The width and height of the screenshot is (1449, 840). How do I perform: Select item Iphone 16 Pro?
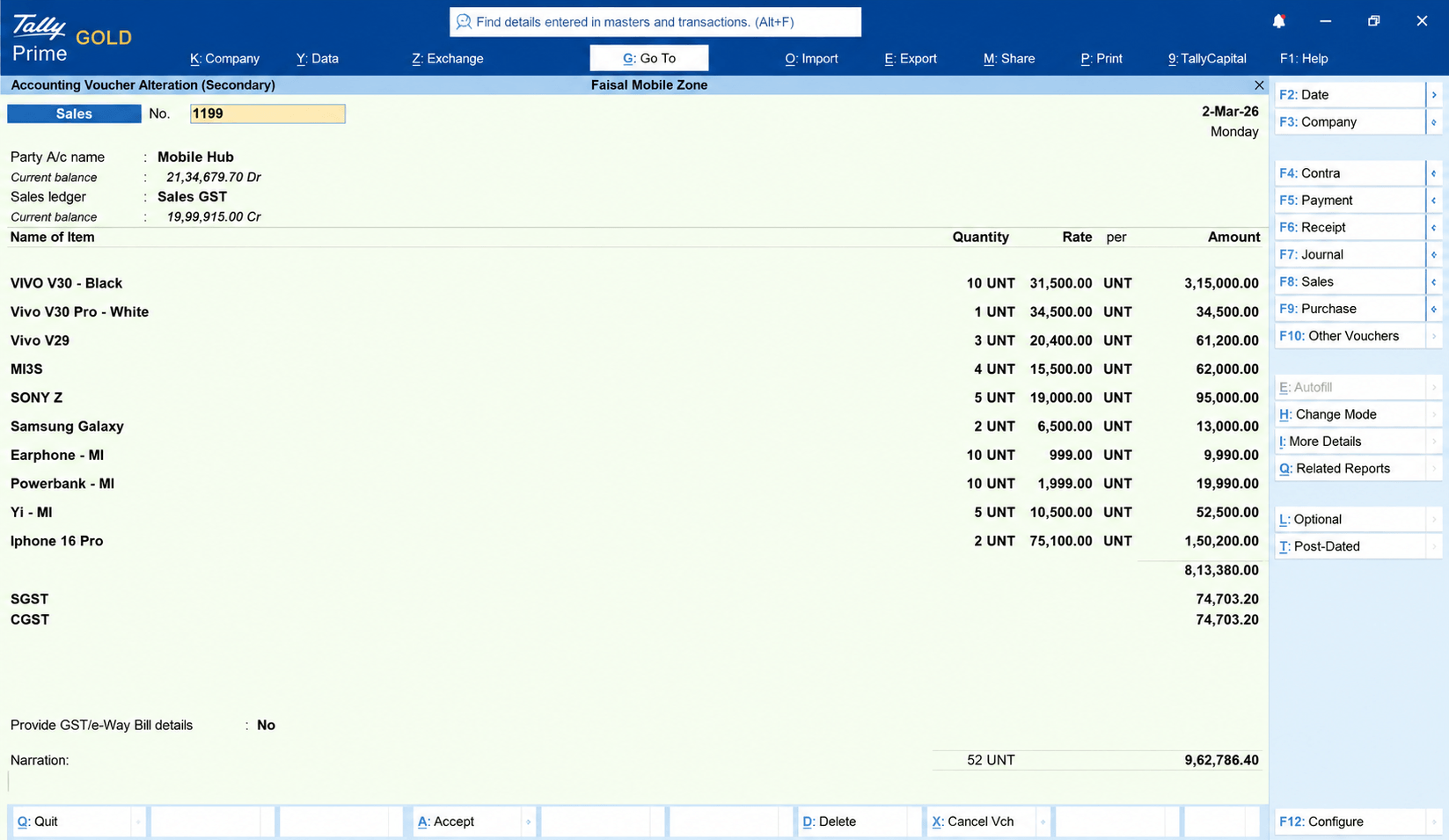click(56, 541)
